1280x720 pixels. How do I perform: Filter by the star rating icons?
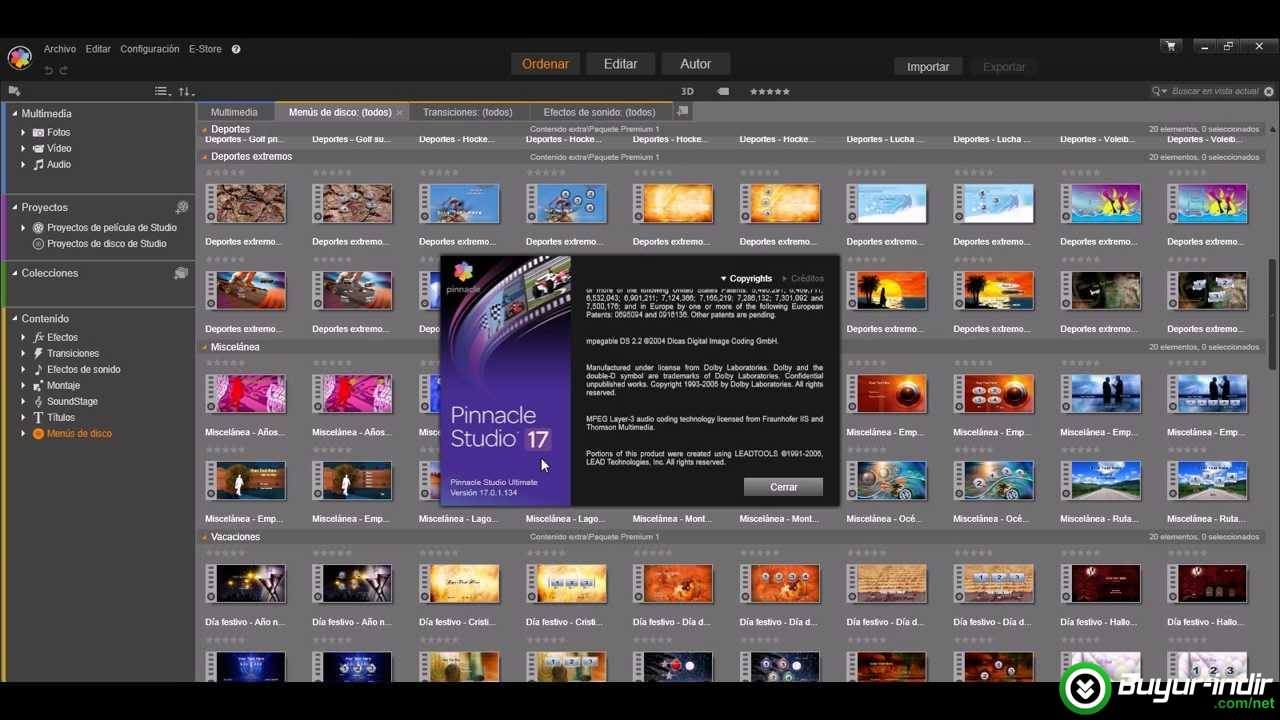pos(769,91)
